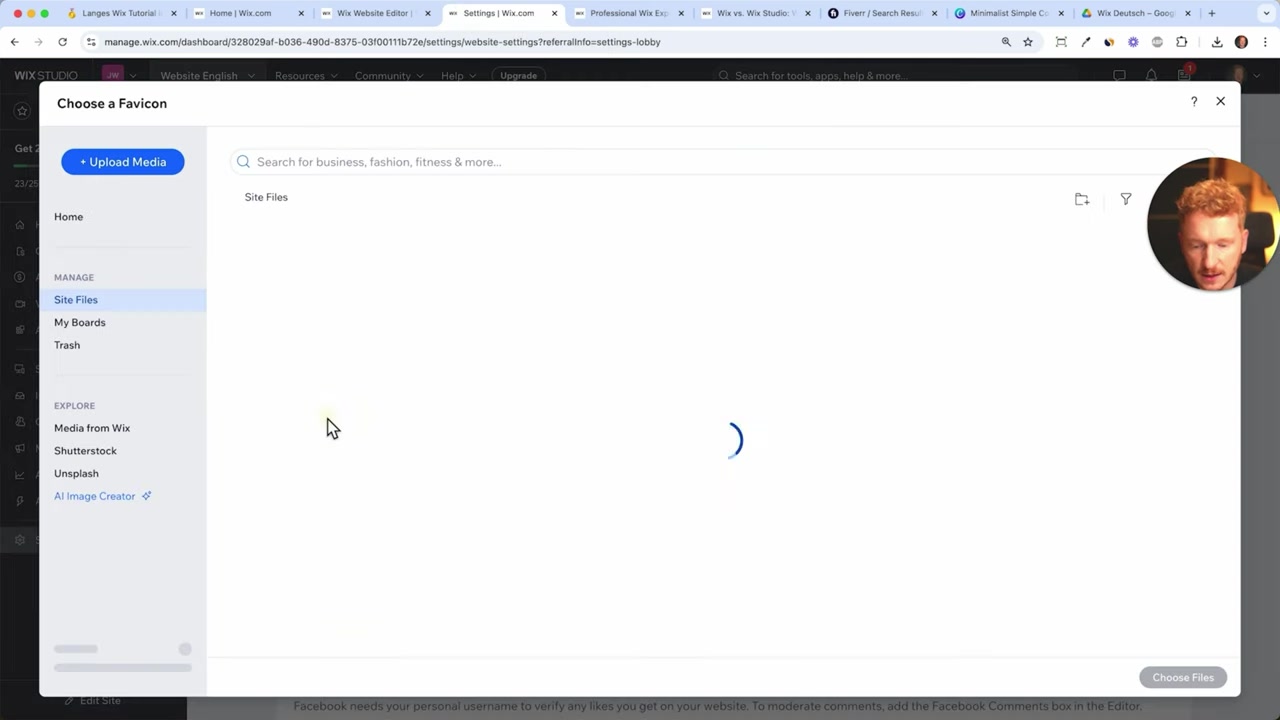Image resolution: width=1280 pixels, height=720 pixels.
Task: Open My Boards section
Action: [79, 323]
